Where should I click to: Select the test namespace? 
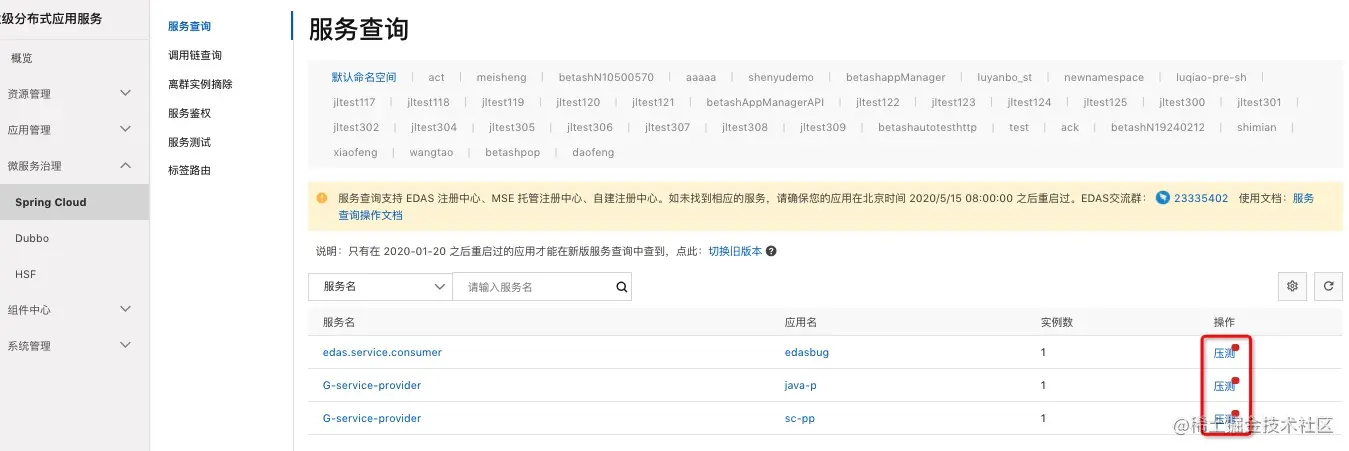(1019, 127)
